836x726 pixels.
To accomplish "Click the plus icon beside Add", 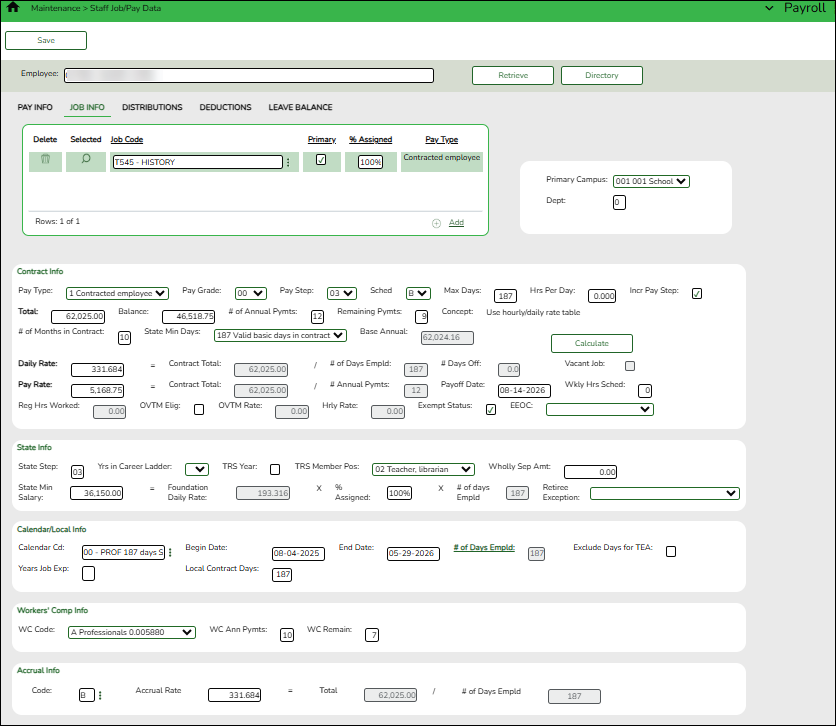I will click(x=436, y=223).
